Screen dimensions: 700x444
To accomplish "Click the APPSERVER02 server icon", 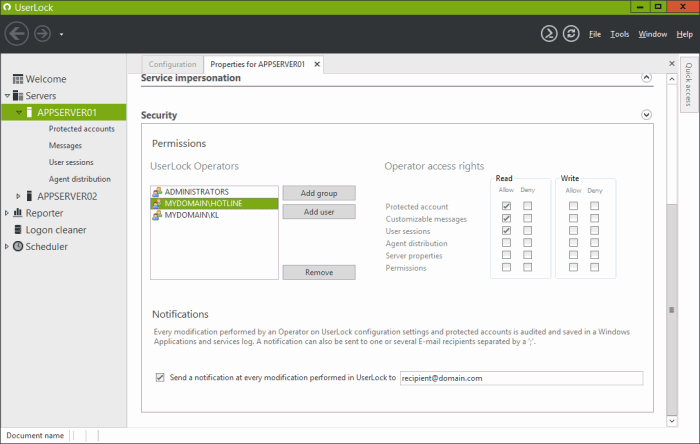I will [x=29, y=196].
